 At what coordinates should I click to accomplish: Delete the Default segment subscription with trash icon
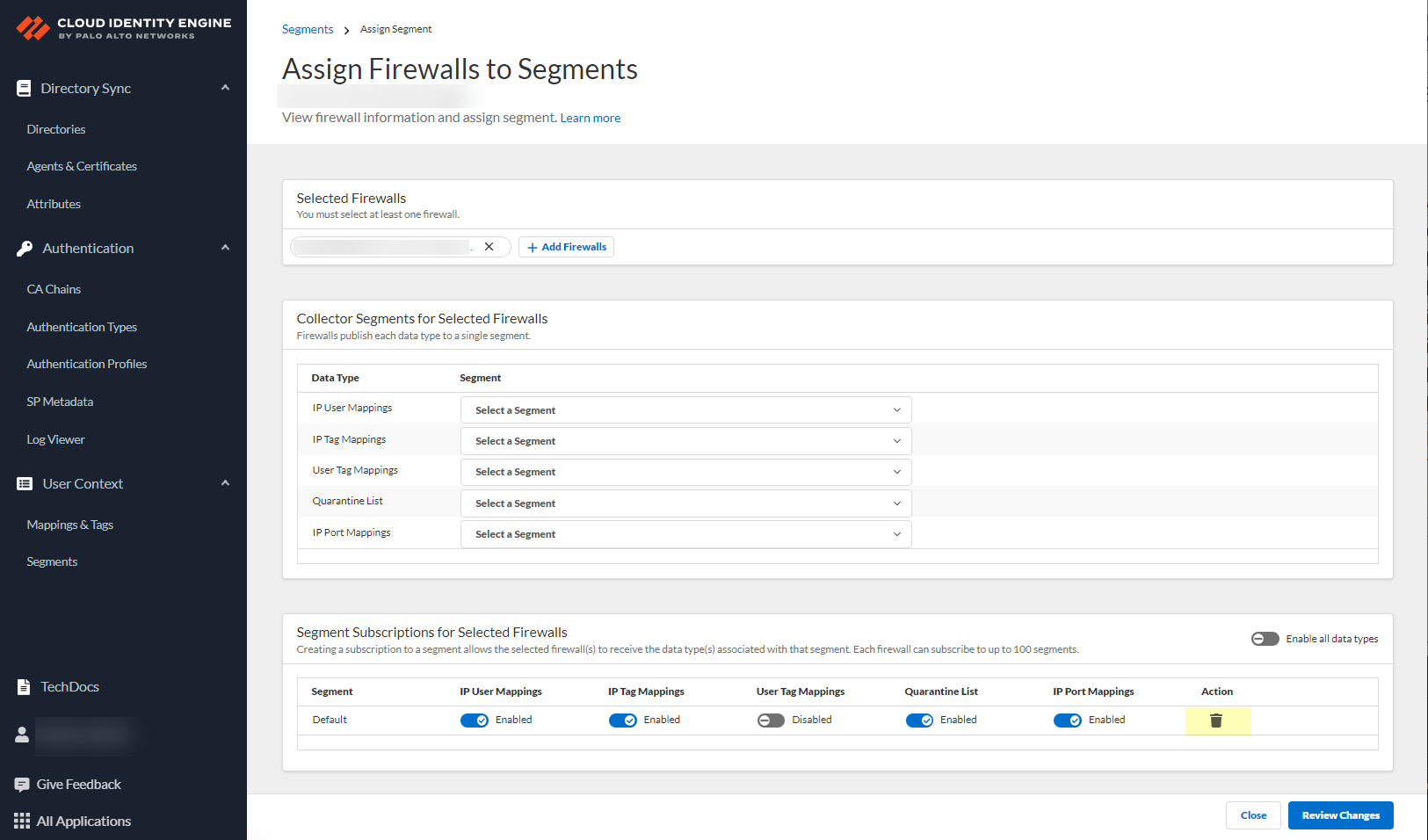(1216, 720)
